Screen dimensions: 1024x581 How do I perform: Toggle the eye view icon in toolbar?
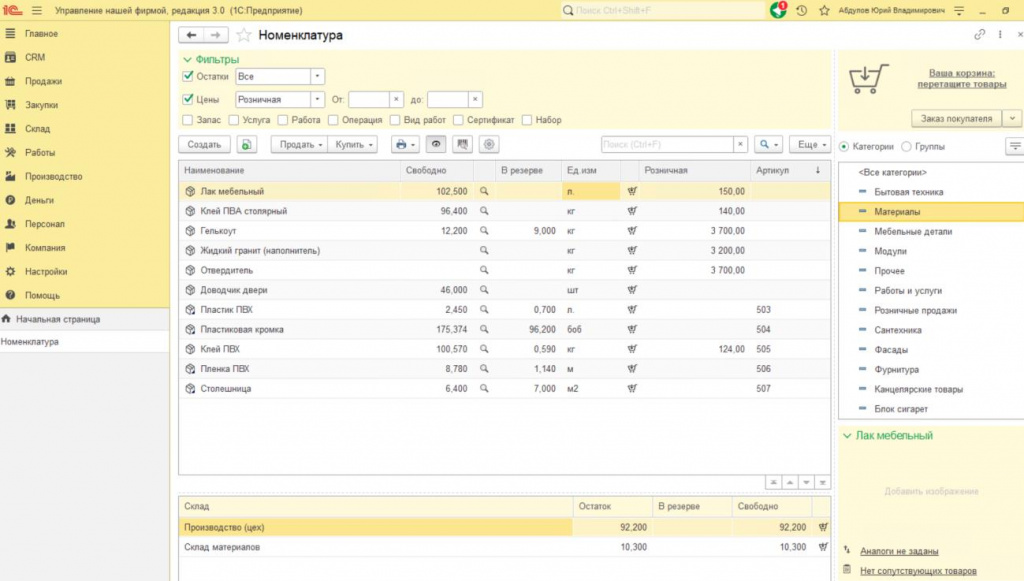point(436,144)
